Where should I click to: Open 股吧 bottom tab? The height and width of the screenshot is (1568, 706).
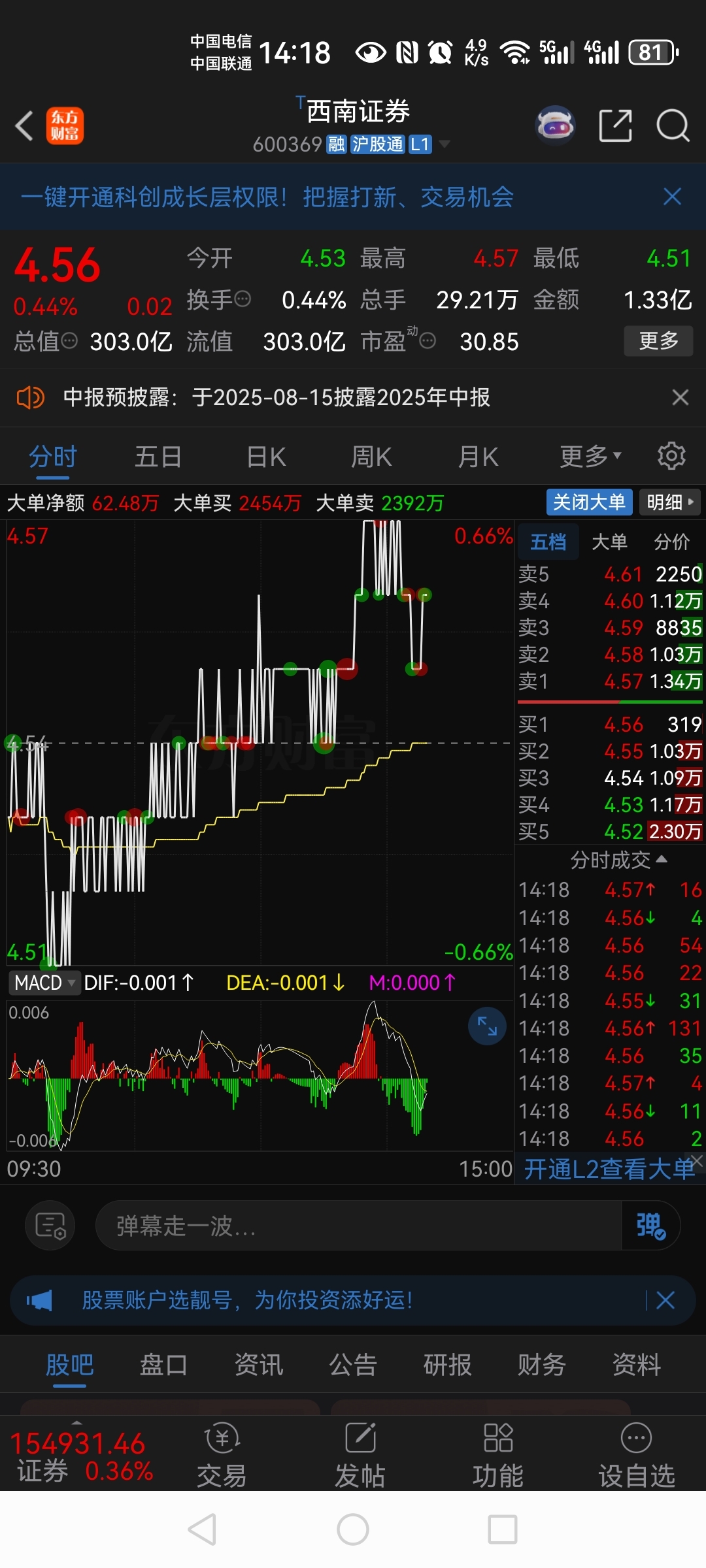pyautogui.click(x=69, y=1364)
